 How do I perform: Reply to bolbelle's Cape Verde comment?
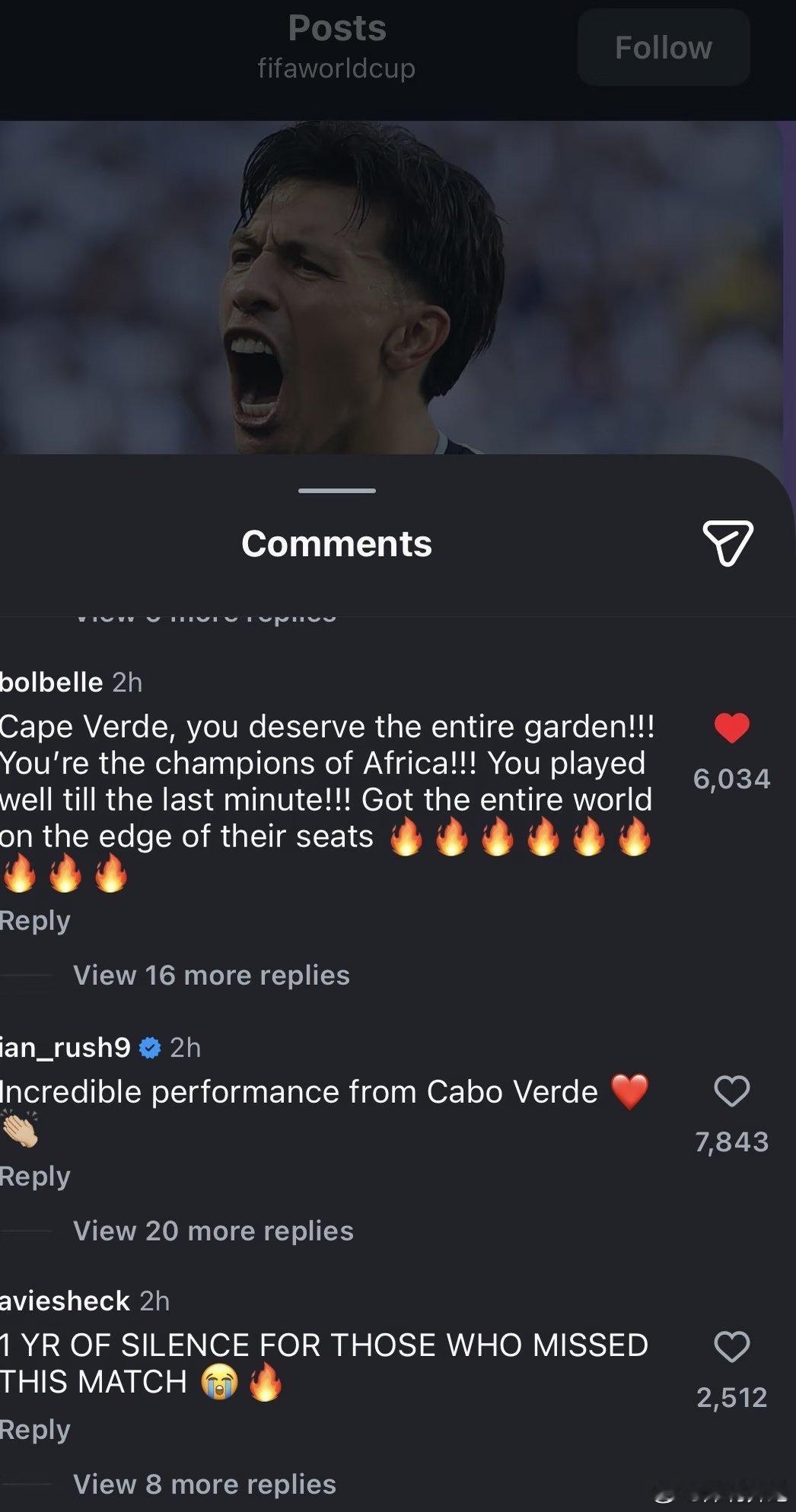[35, 921]
